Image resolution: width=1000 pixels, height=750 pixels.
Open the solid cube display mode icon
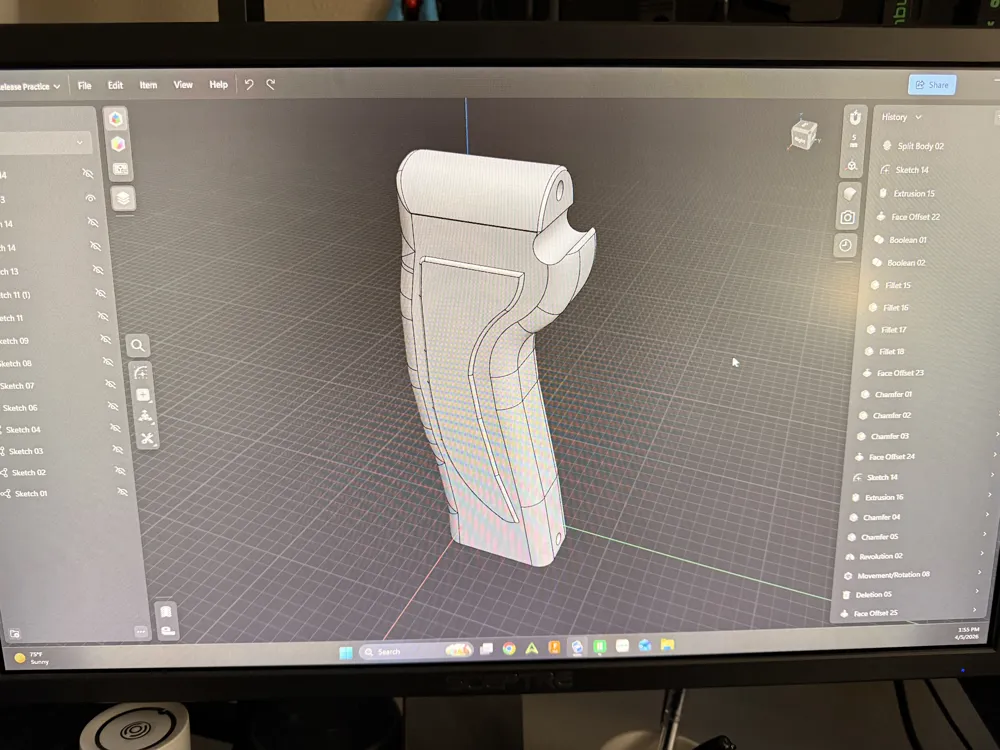click(x=849, y=193)
